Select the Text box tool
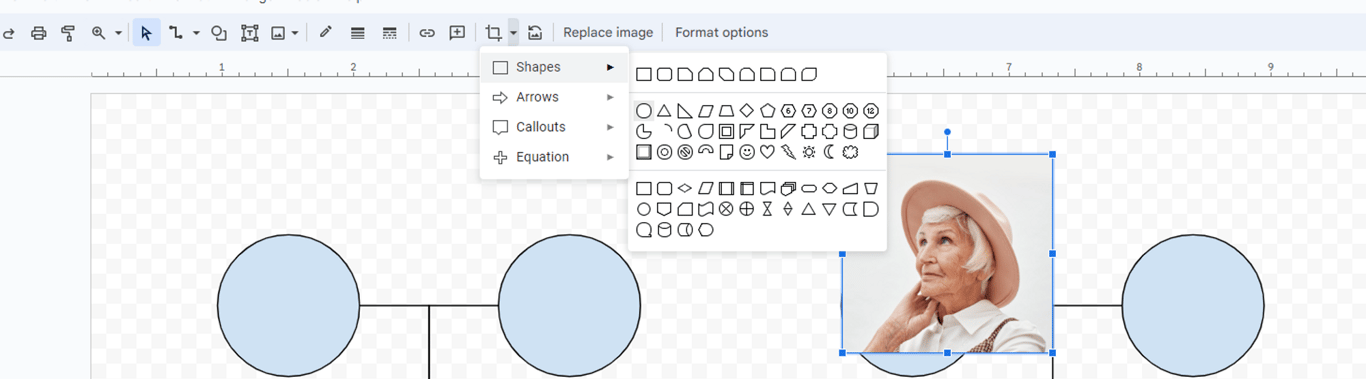The width and height of the screenshot is (1366, 379). (x=250, y=33)
